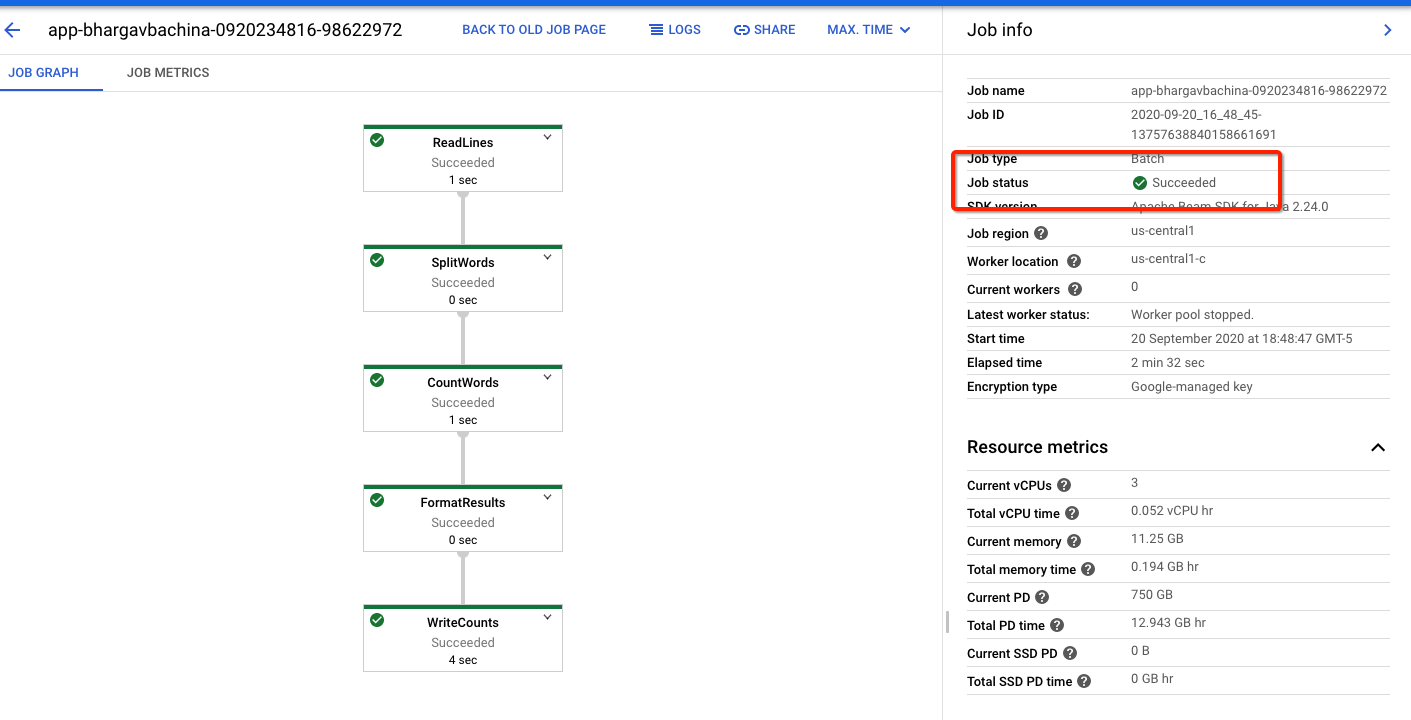Click the help icon next to Current workers
The image size is (1411, 720).
(1074, 289)
